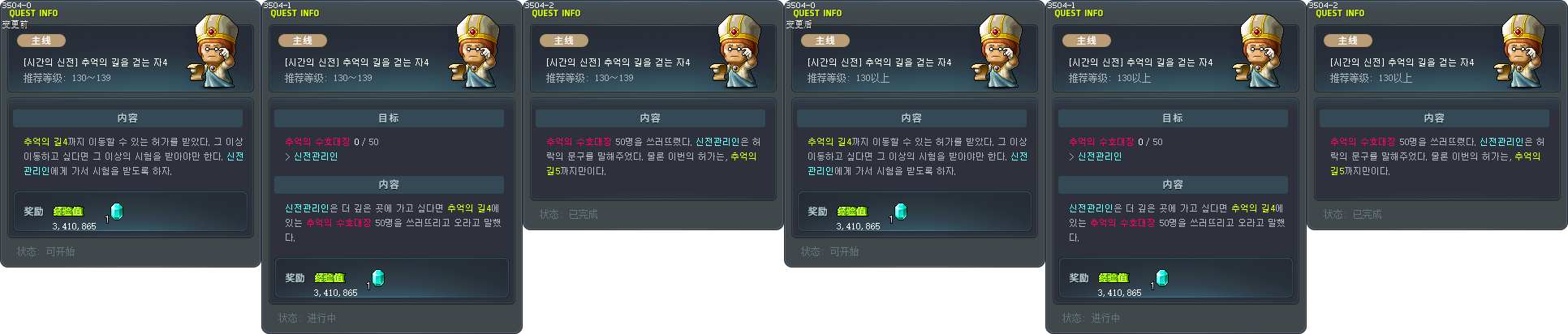Image resolution: width=1568 pixels, height=334 pixels.
Task: Open the 신전관리인 link under 目标 in 130~139 panel
Action: point(316,156)
